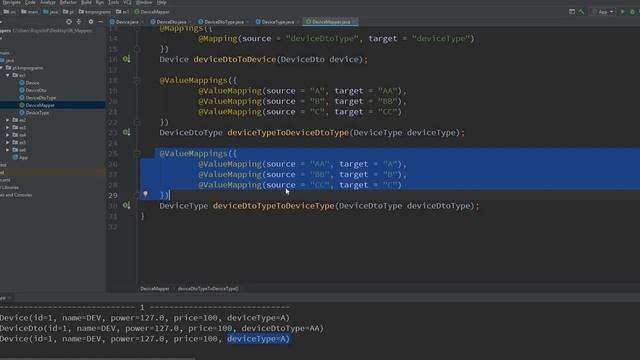
Task: Open the Analyze menu
Action: tap(48, 2)
